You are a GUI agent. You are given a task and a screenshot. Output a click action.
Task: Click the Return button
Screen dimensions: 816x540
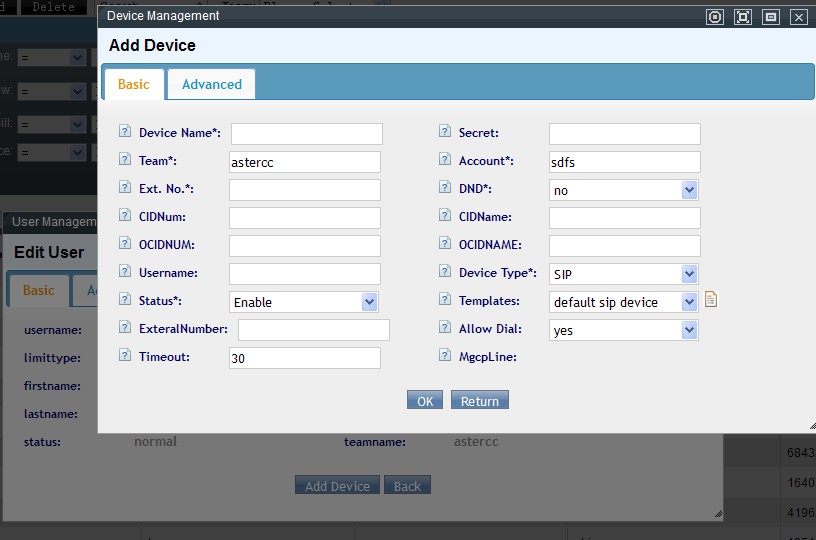[480, 401]
